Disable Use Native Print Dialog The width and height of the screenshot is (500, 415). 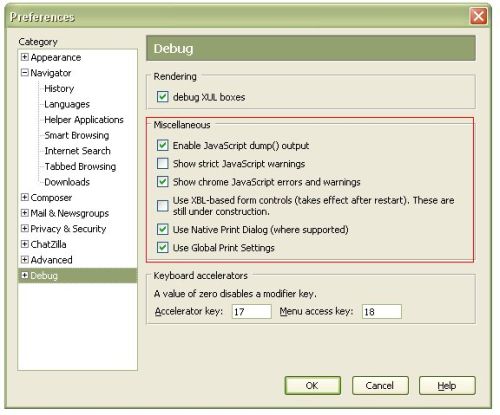click(163, 229)
